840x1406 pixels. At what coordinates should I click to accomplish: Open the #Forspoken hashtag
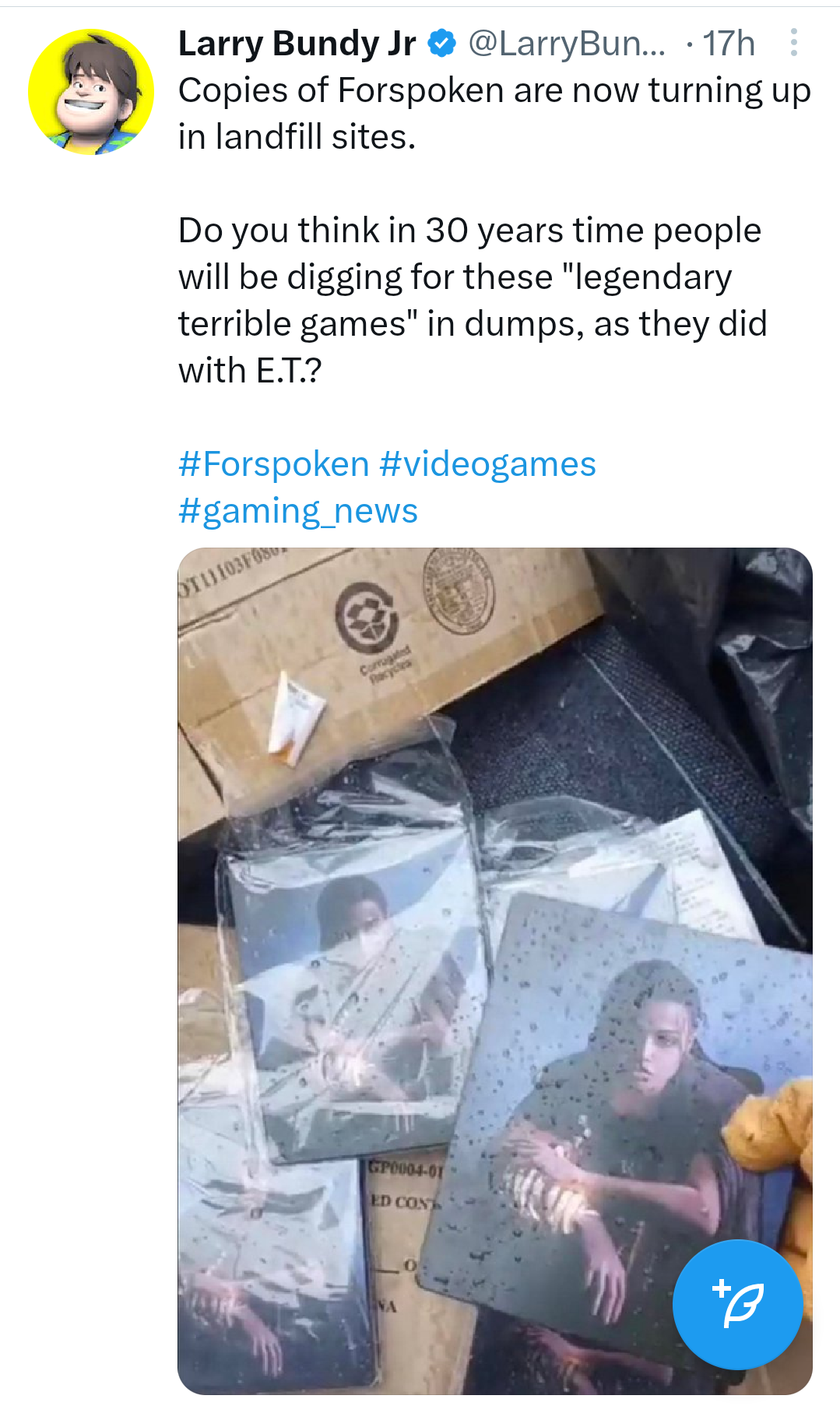(274, 464)
